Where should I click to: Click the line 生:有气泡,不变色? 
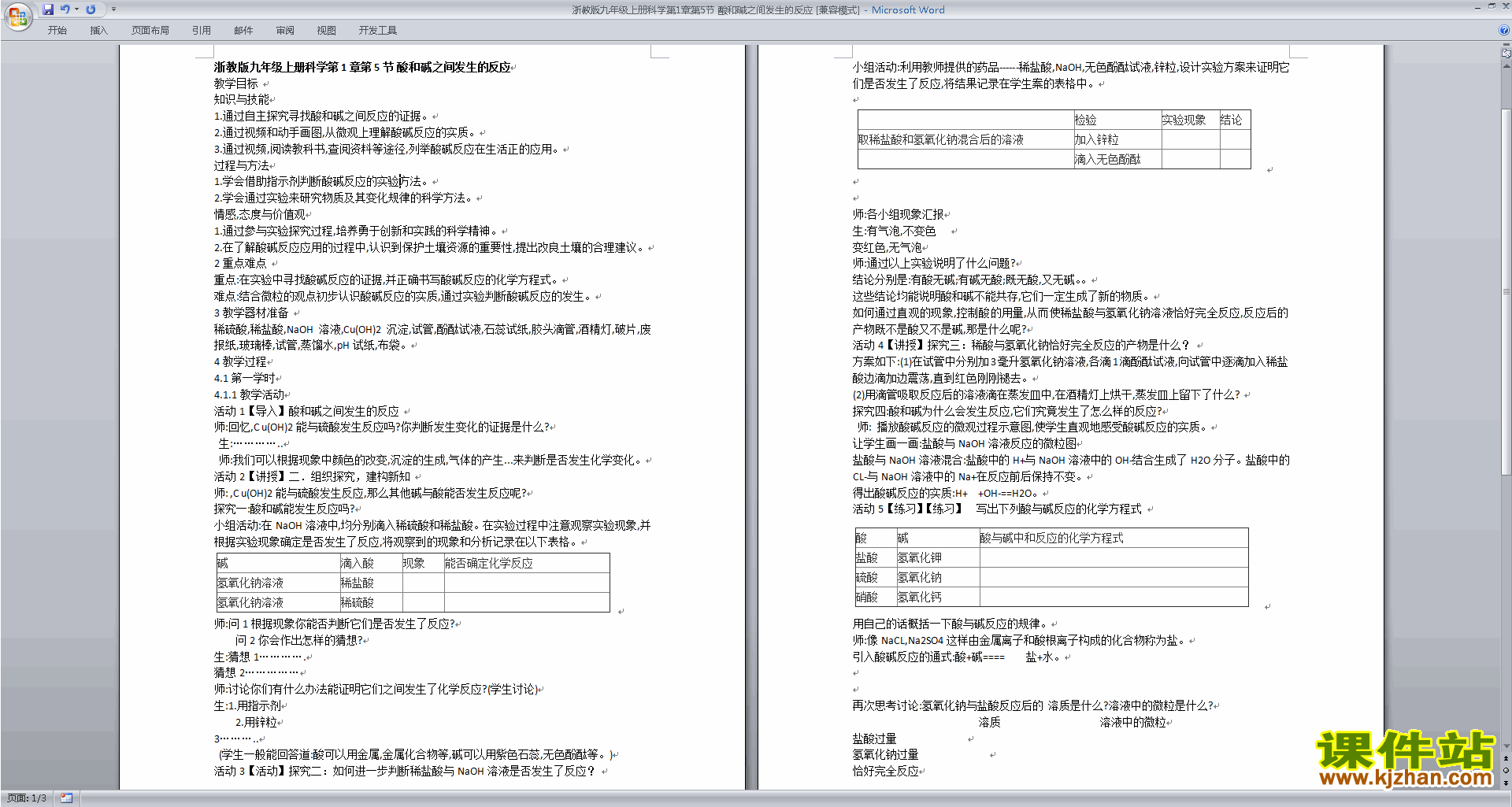click(894, 231)
